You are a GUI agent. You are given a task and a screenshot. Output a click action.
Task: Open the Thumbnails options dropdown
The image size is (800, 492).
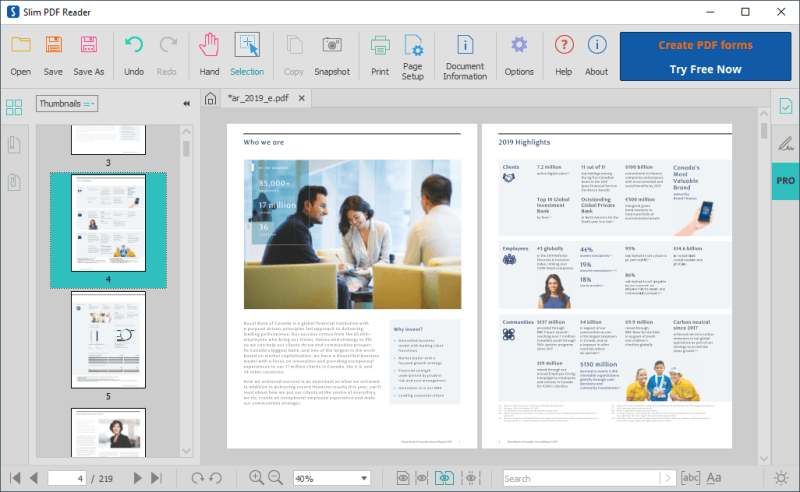pos(67,104)
